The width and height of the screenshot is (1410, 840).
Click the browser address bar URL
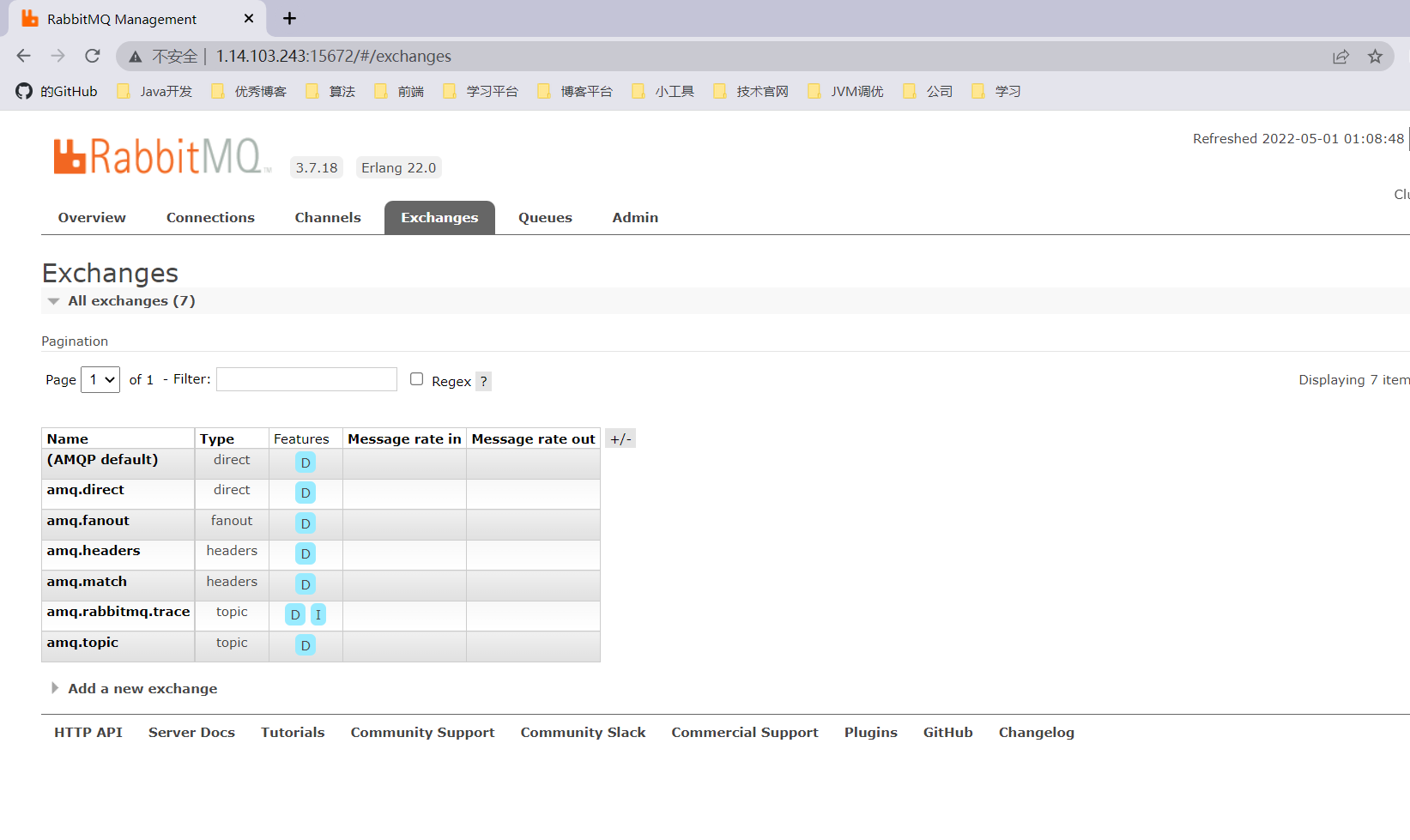point(333,57)
